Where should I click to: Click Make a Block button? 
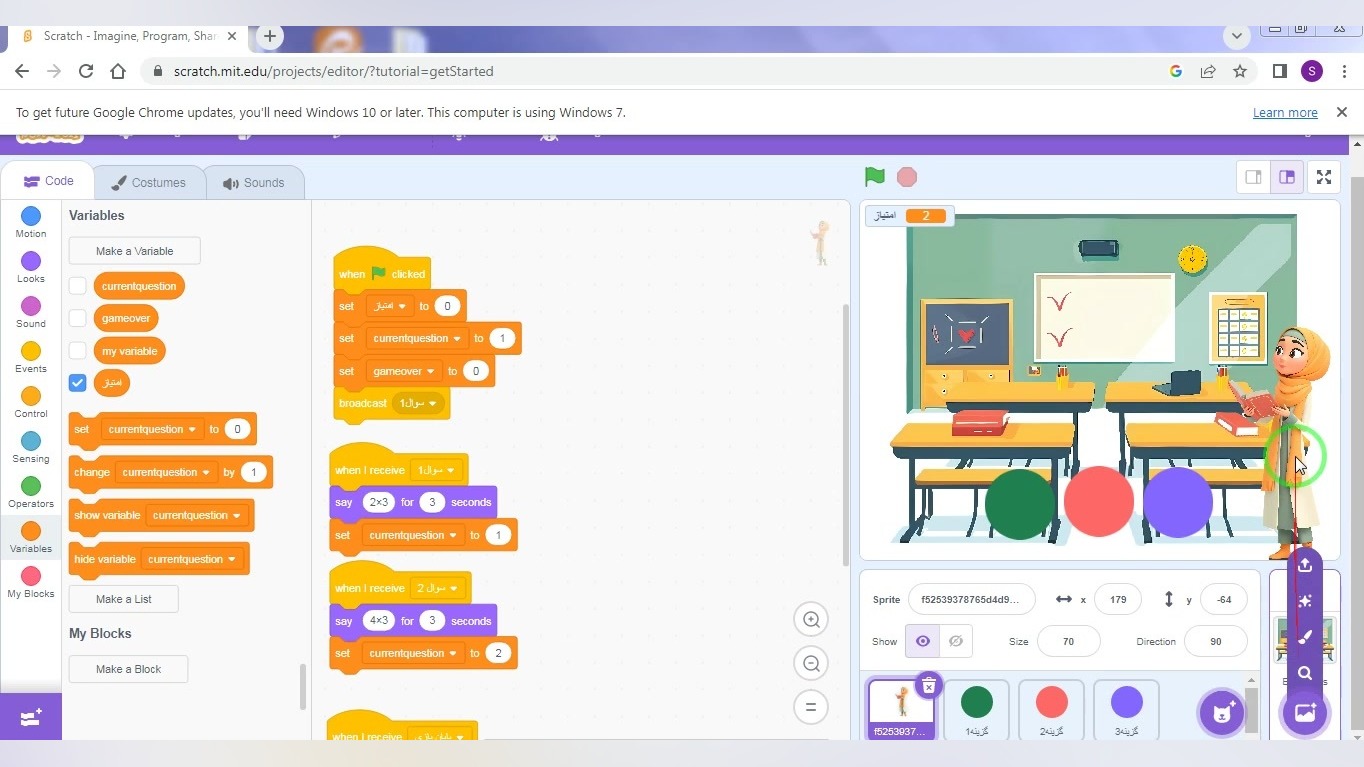click(128, 669)
